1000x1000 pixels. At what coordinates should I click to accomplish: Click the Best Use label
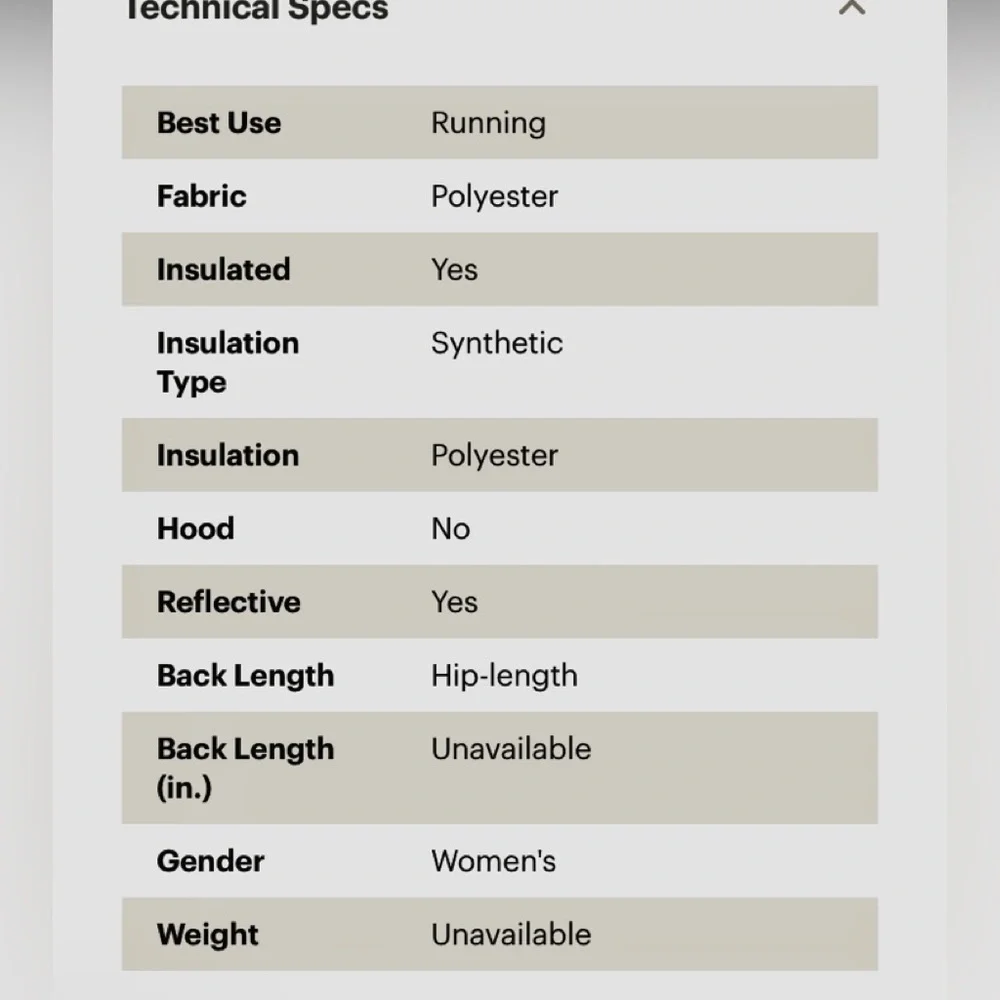[x=219, y=122]
